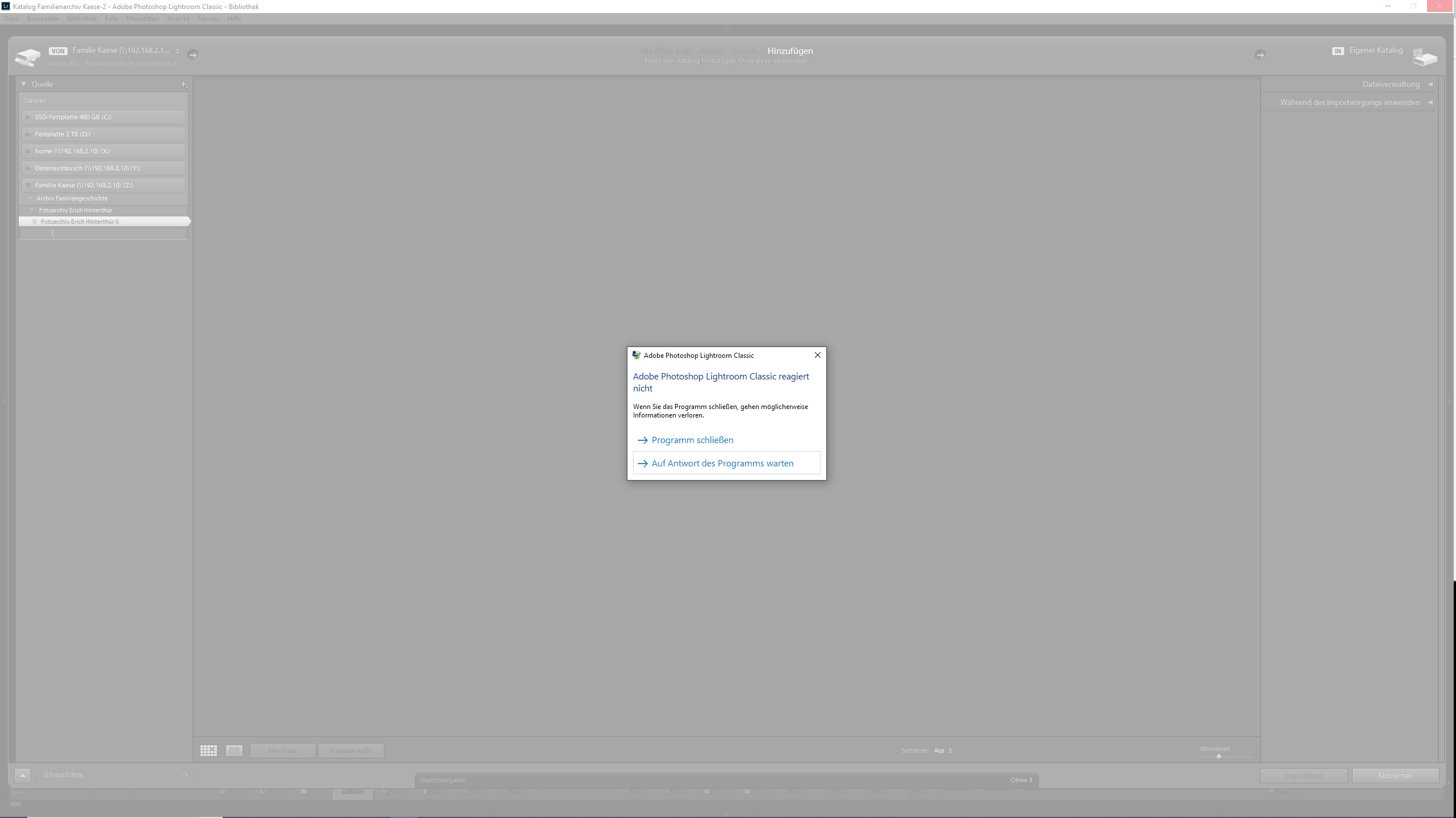Adjust the Miniaturen thumbnail size slider
The height and width of the screenshot is (818, 1456).
point(1219,756)
